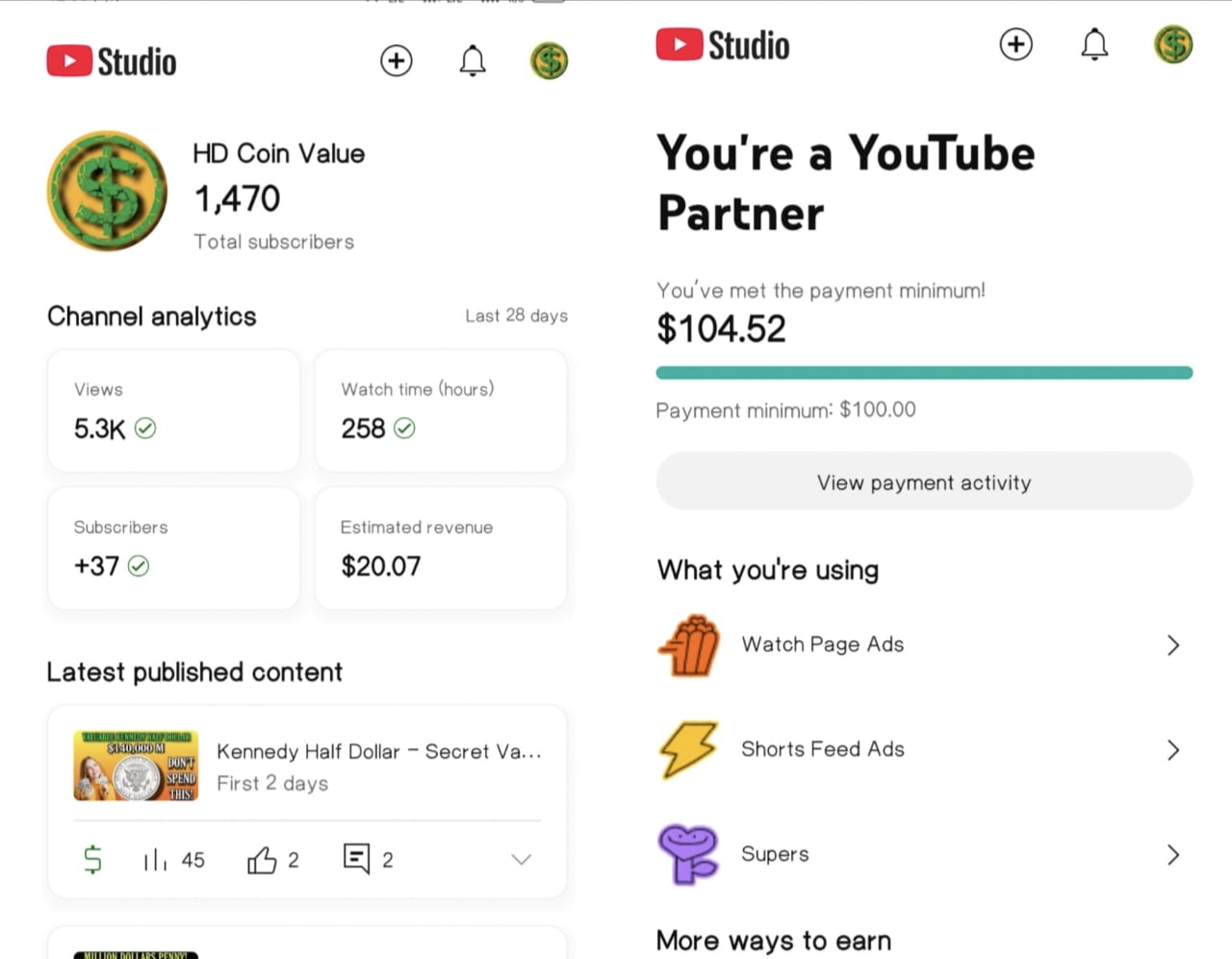Click the Estimated revenue card
This screenshot has height=959, width=1232.
tap(440, 549)
